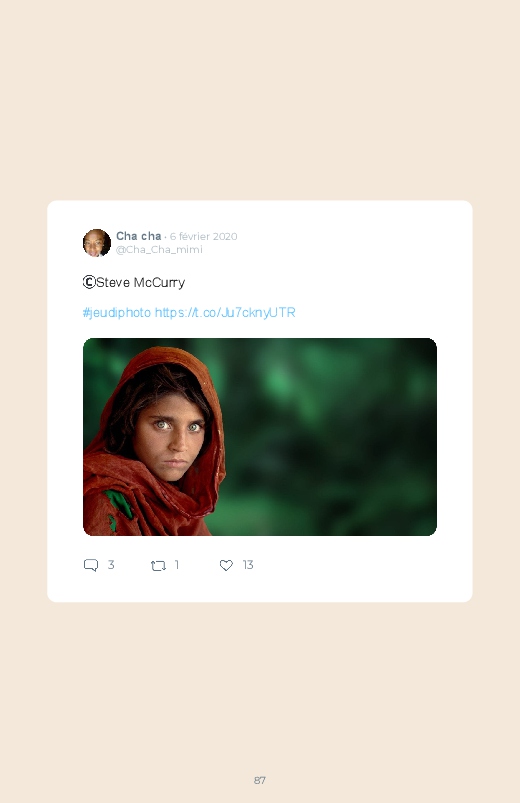Image resolution: width=520 pixels, height=803 pixels.
Task: Select the reply count 3
Action: tap(111, 564)
